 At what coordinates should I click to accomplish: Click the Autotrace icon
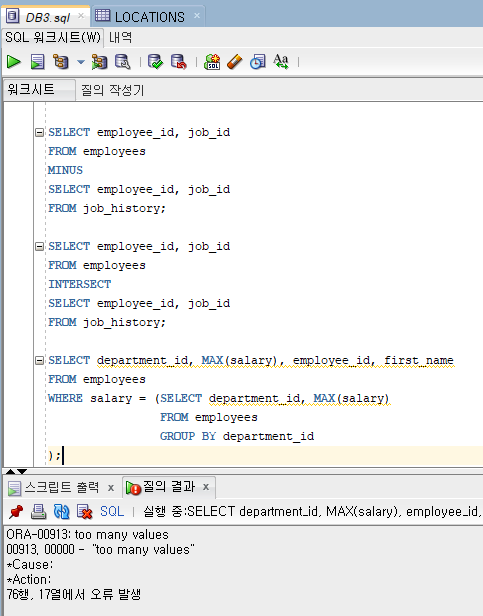pyautogui.click(x=99, y=62)
